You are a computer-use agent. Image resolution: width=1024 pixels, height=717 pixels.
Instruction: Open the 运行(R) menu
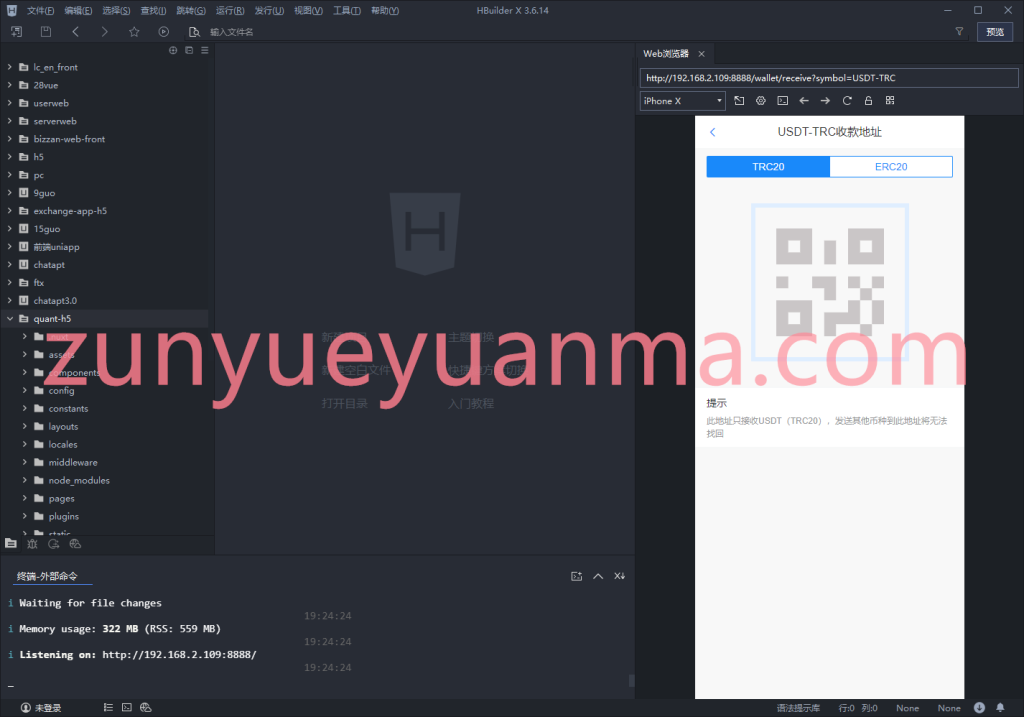point(230,10)
